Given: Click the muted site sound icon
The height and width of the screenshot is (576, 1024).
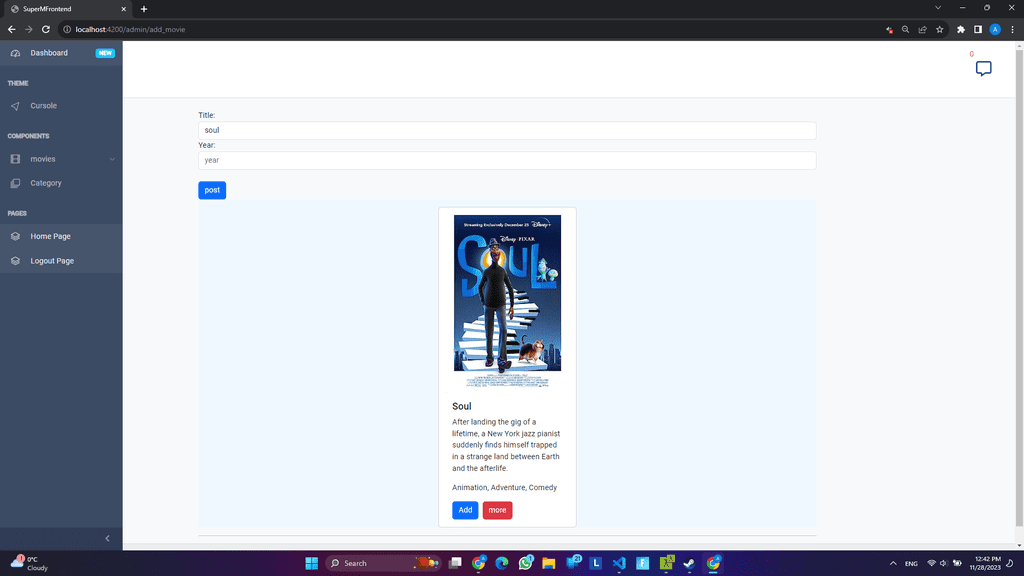Looking at the screenshot, I should pyautogui.click(x=889, y=29).
